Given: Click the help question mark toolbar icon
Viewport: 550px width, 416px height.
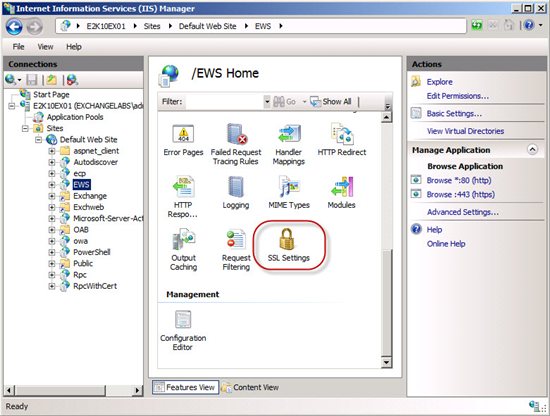Looking at the screenshot, I should click(529, 25).
